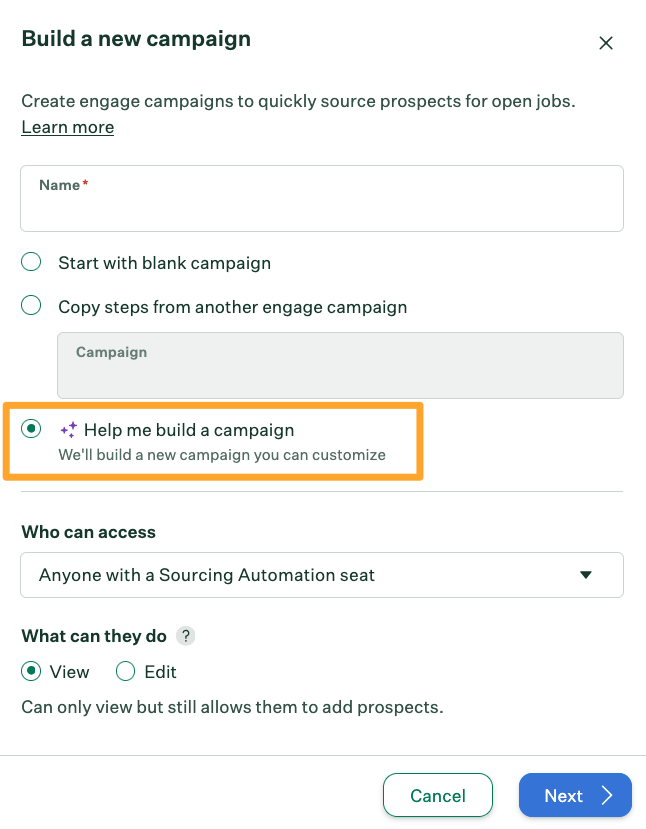Open the Sourcing Automation seat access dropdown

click(x=321, y=575)
